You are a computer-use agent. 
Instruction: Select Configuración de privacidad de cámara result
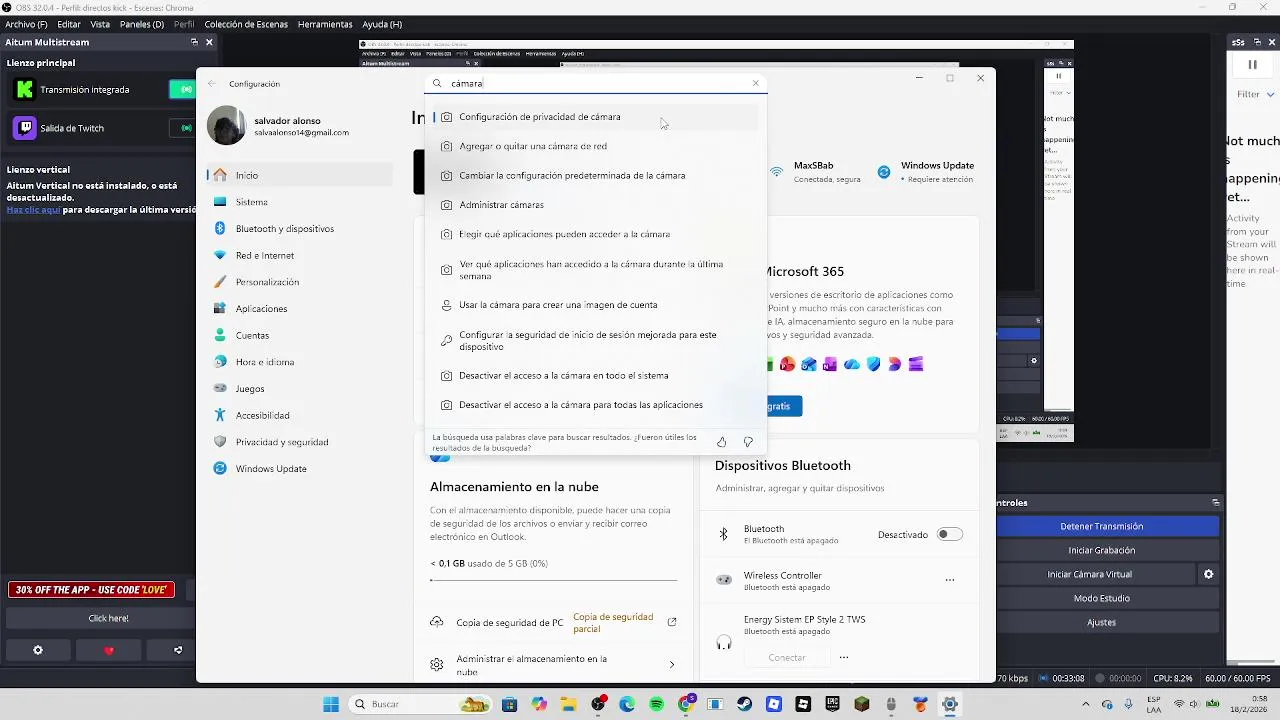click(595, 117)
